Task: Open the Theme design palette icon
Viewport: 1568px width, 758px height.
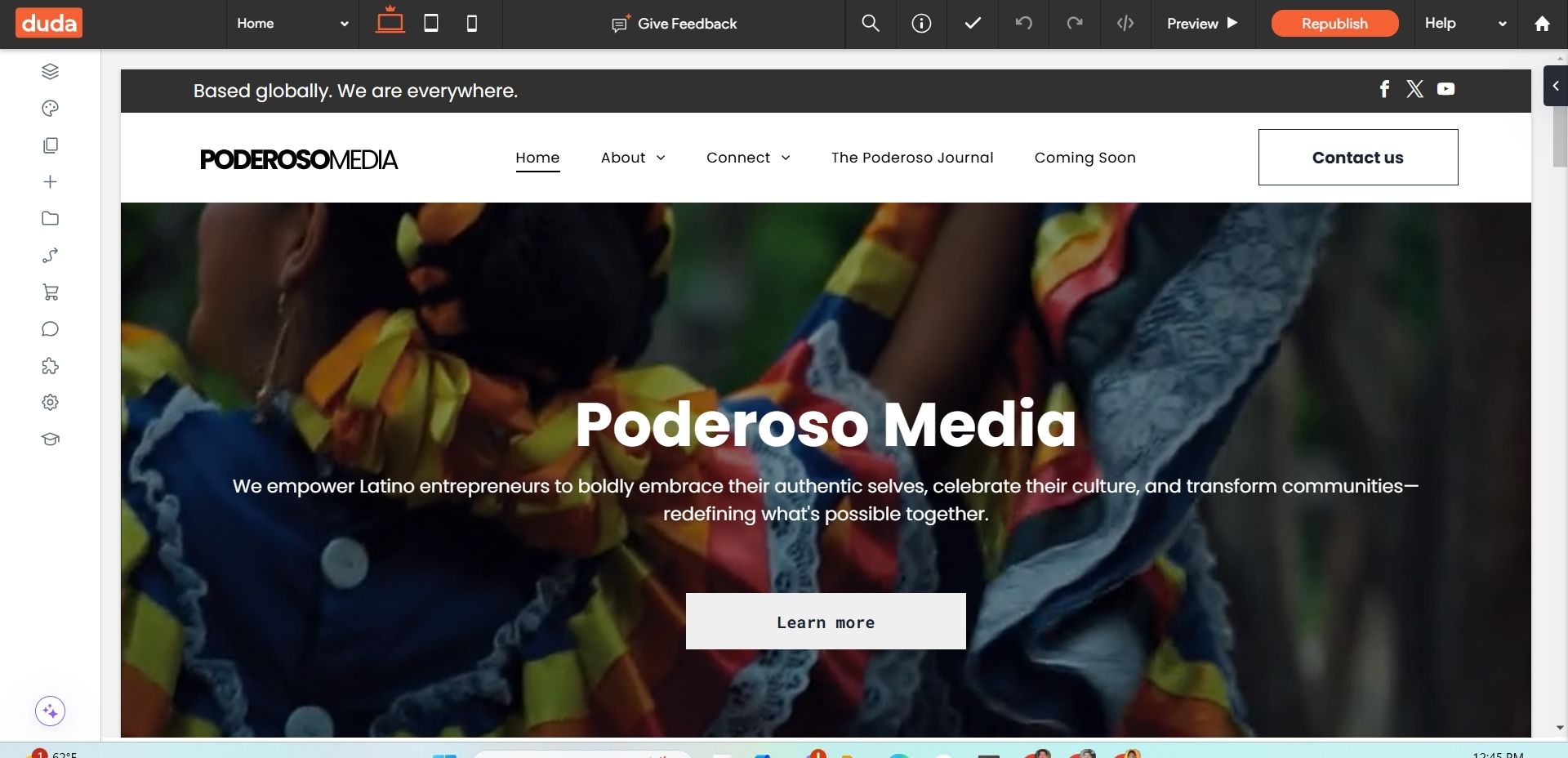Action: coord(50,108)
